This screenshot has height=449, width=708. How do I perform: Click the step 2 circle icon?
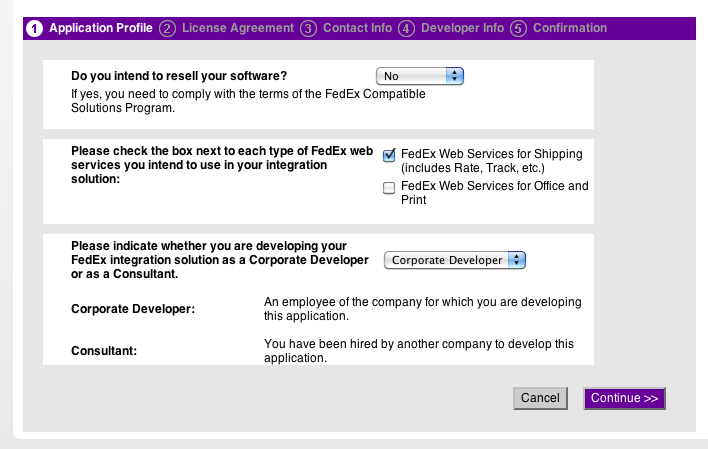pyautogui.click(x=167, y=29)
